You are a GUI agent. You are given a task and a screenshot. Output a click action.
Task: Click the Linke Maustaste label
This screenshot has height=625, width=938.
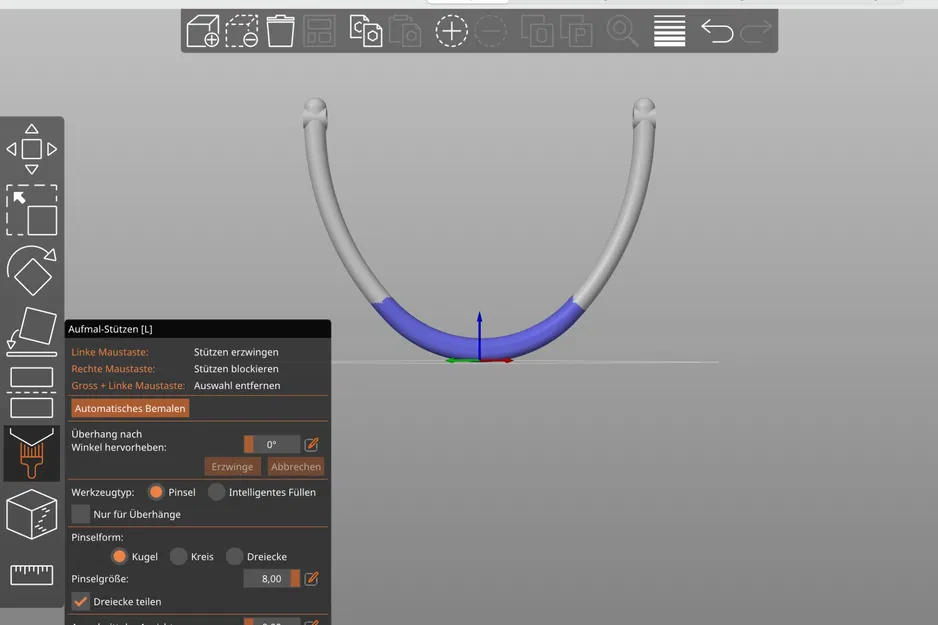pyautogui.click(x=109, y=352)
